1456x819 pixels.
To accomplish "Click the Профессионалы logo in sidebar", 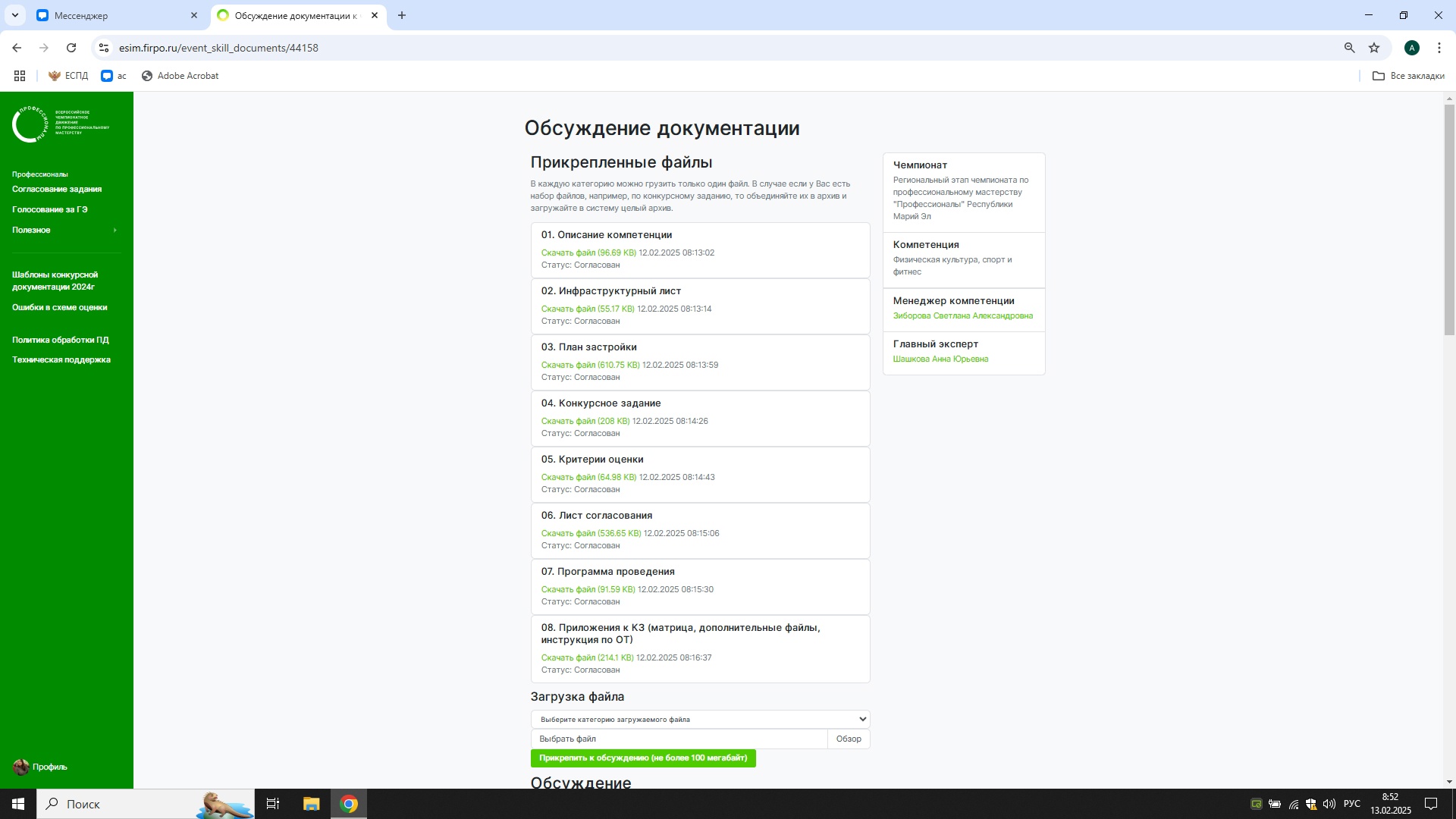I will tap(61, 124).
